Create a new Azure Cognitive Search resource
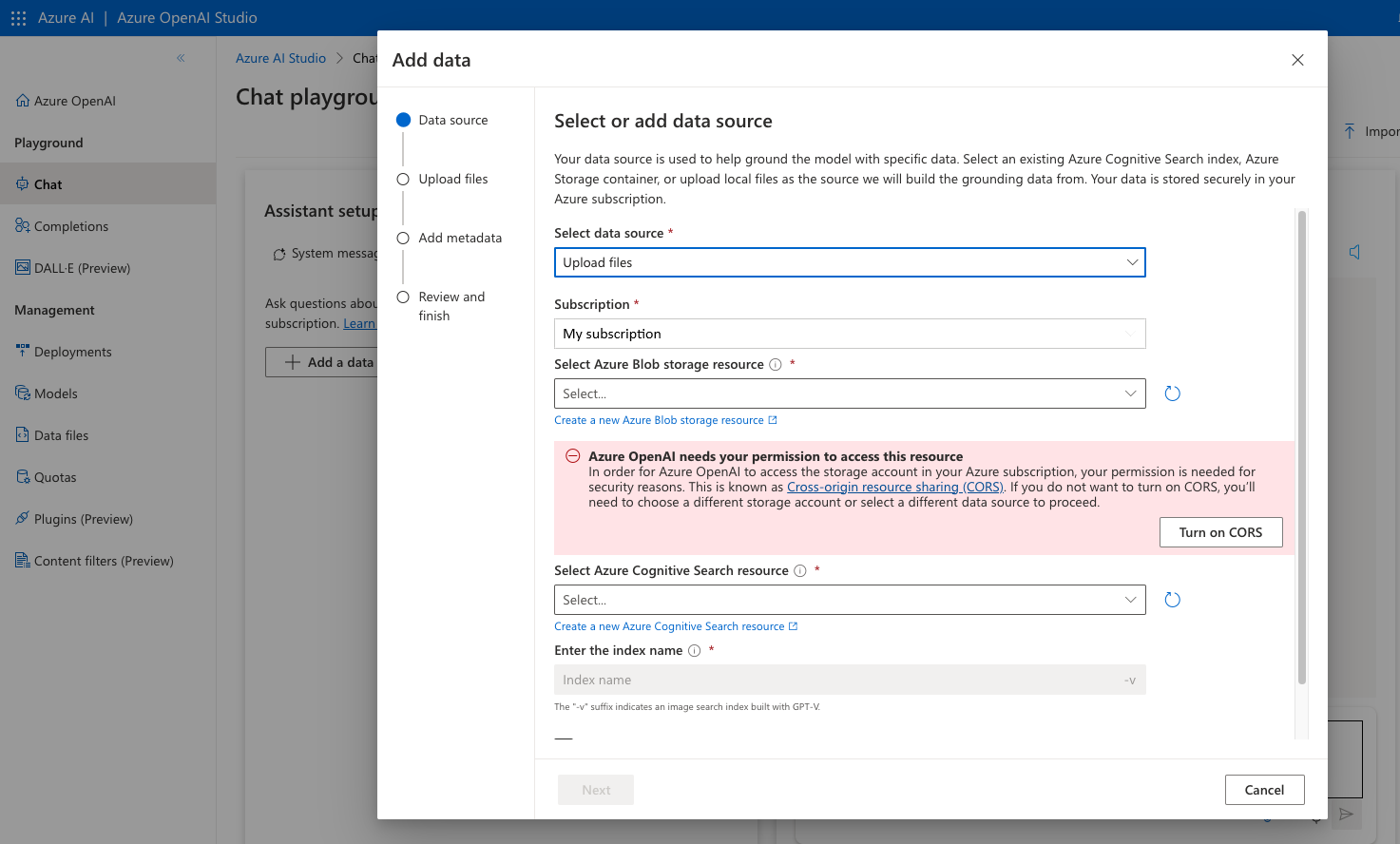This screenshot has width=1400, height=844. pyautogui.click(x=676, y=626)
